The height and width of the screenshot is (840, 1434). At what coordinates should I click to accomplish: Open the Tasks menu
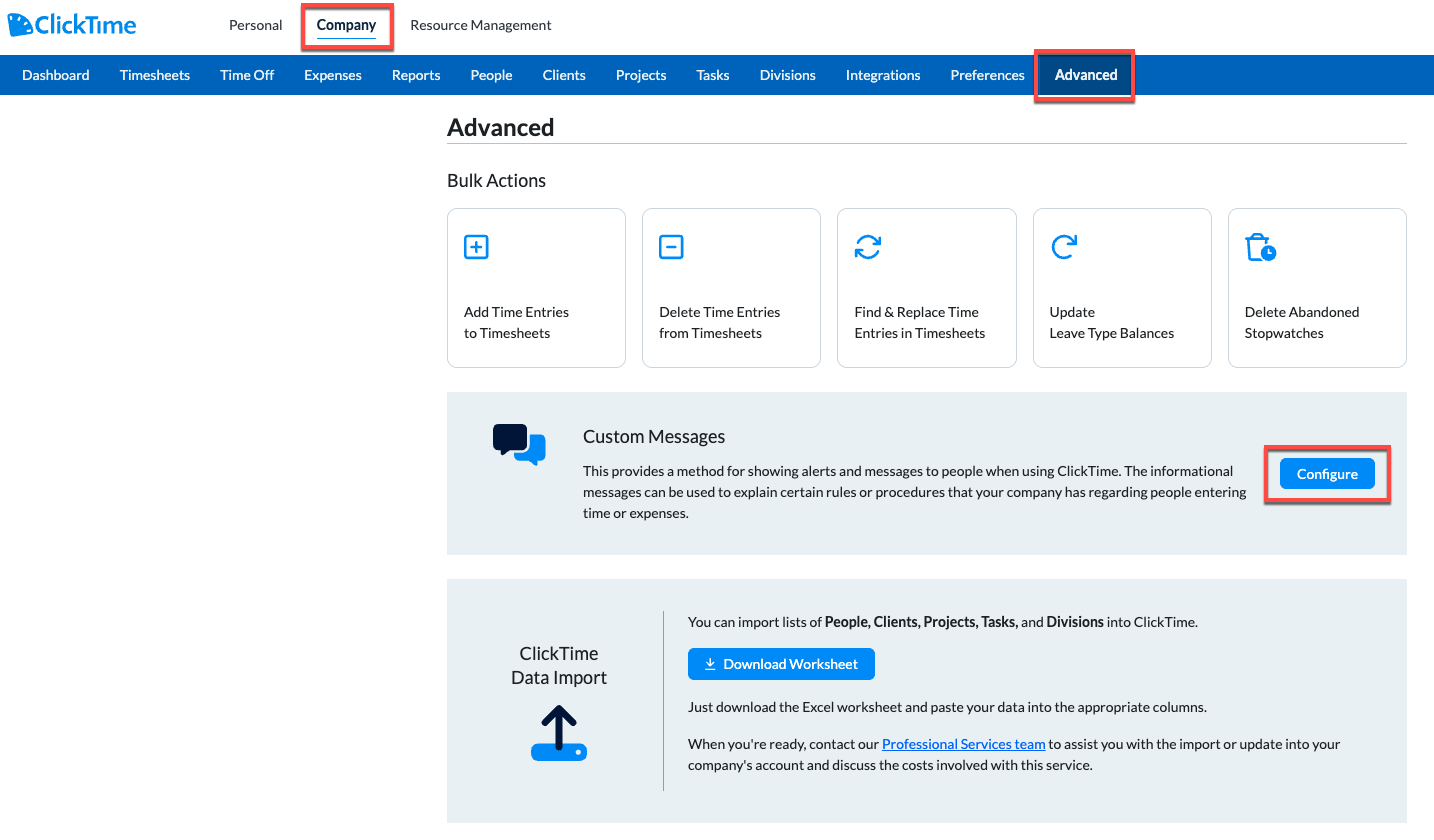(713, 75)
